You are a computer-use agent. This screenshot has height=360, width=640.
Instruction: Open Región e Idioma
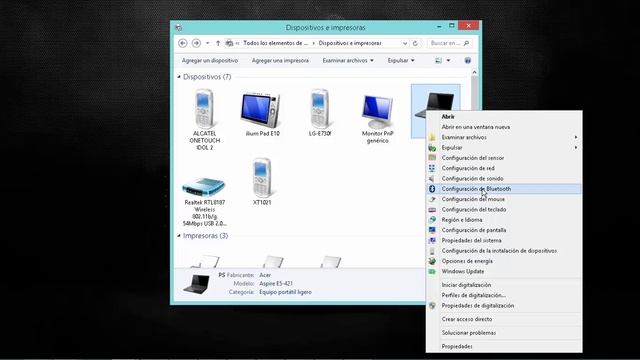(x=462, y=220)
